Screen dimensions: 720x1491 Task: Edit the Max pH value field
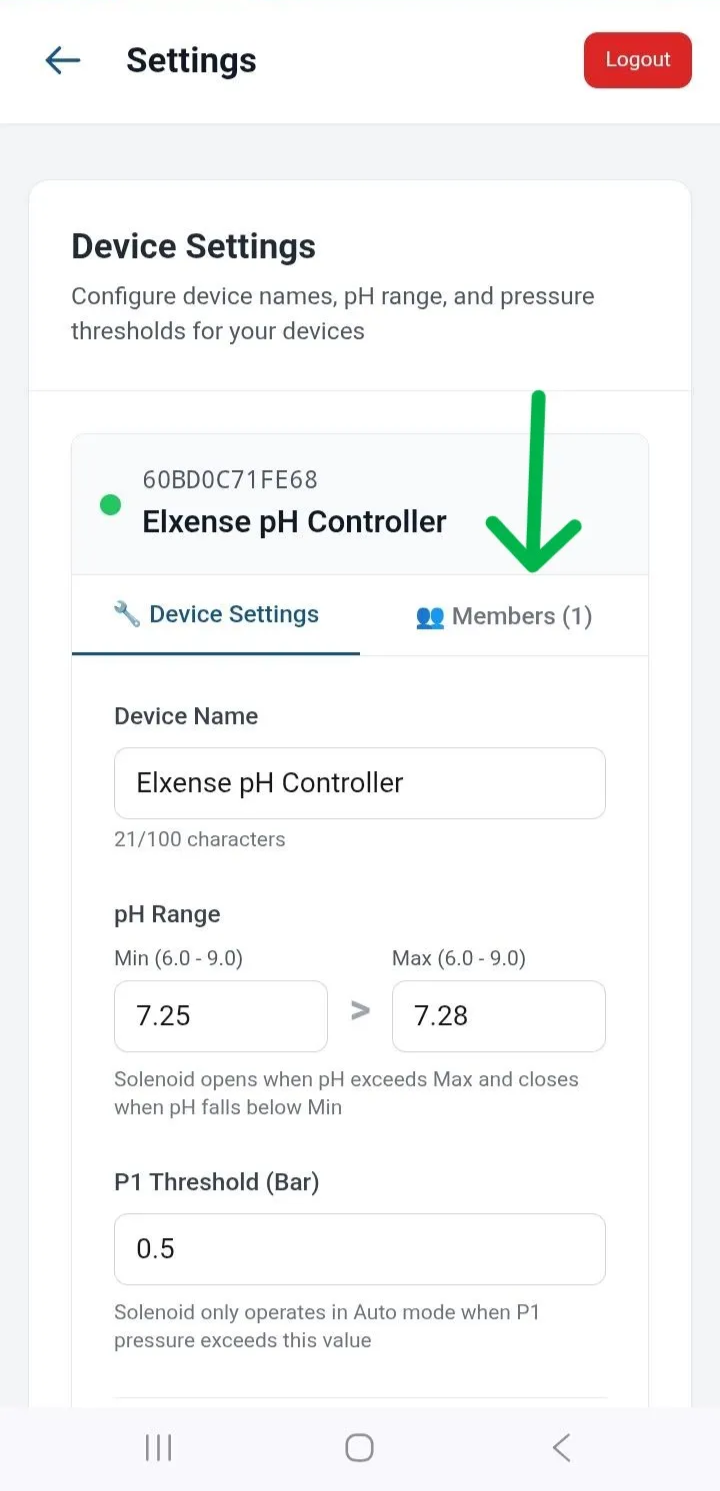tap(498, 1016)
